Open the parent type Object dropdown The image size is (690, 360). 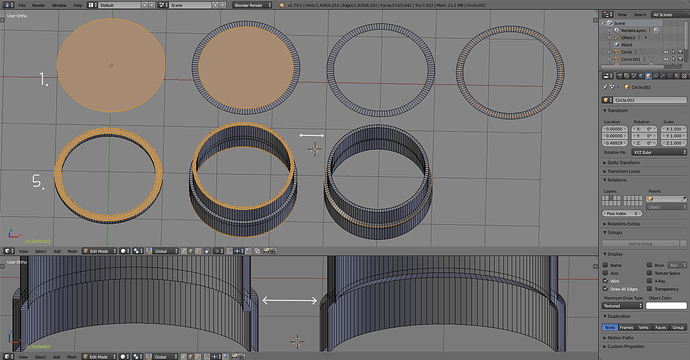666,207
